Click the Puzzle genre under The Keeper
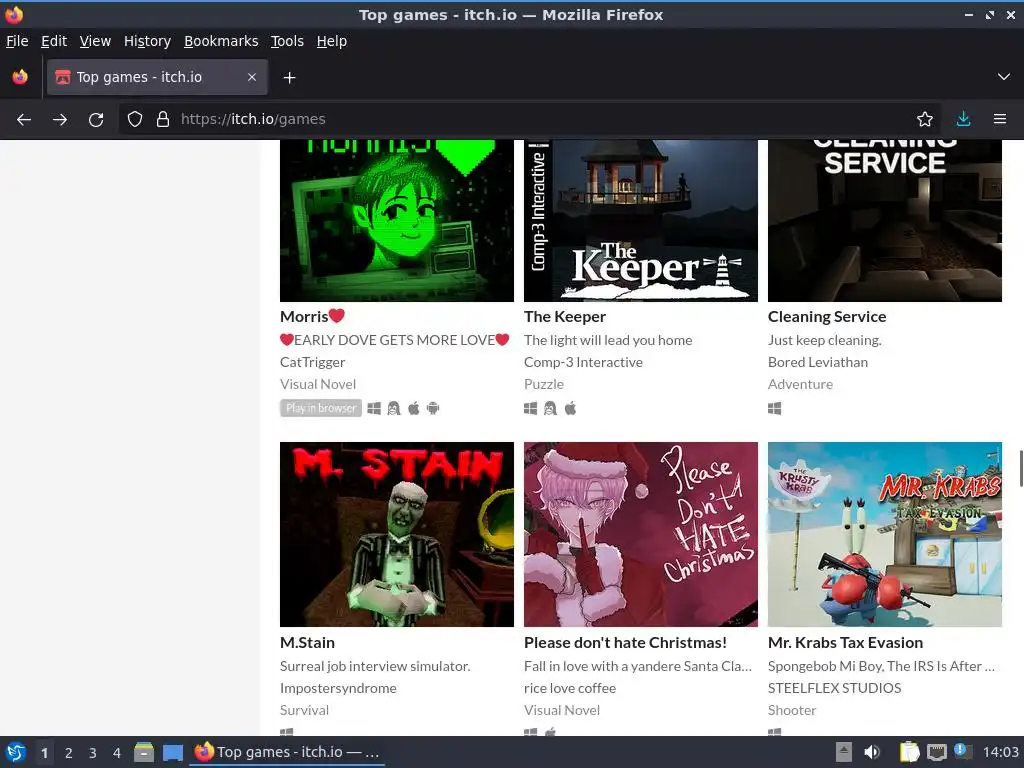This screenshot has height=768, width=1024. [543, 384]
